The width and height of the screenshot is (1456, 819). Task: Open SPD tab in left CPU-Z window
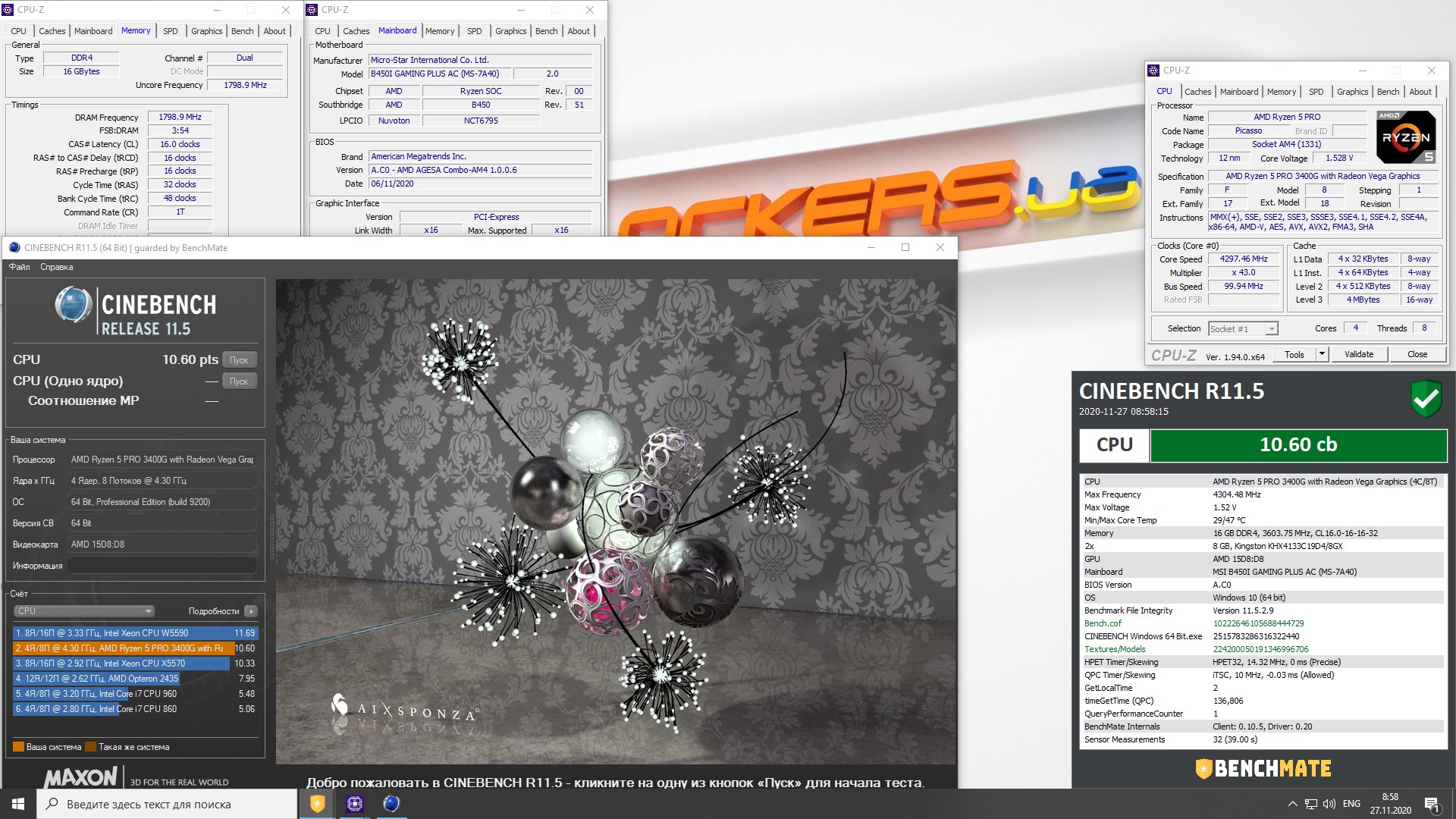click(171, 31)
